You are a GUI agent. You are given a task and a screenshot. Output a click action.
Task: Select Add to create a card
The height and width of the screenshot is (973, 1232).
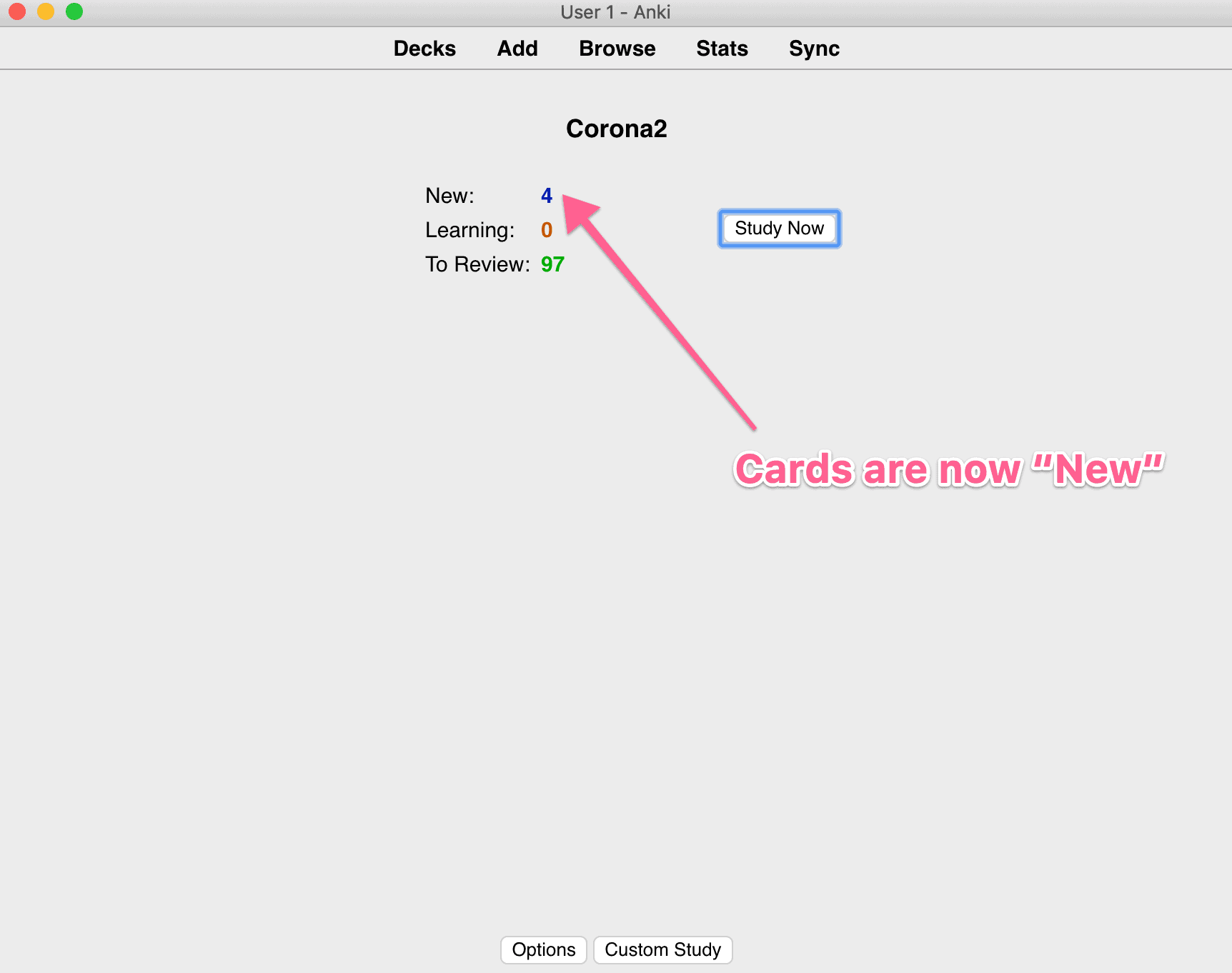coord(517,49)
